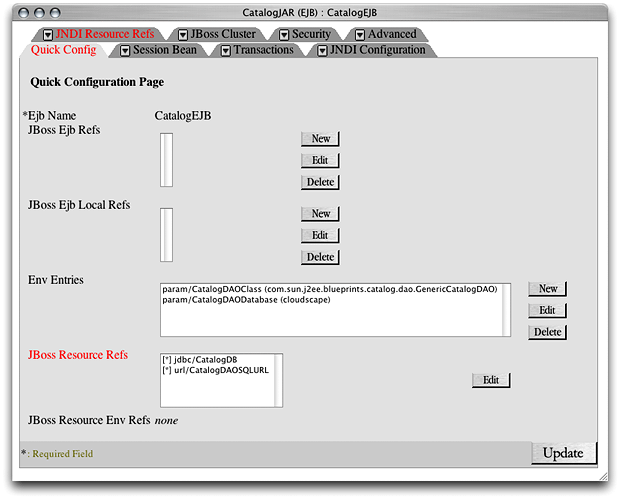Viewport: 621px width, 501px height.
Task: Click Edit for JBoss Resource Refs
Action: point(491,380)
